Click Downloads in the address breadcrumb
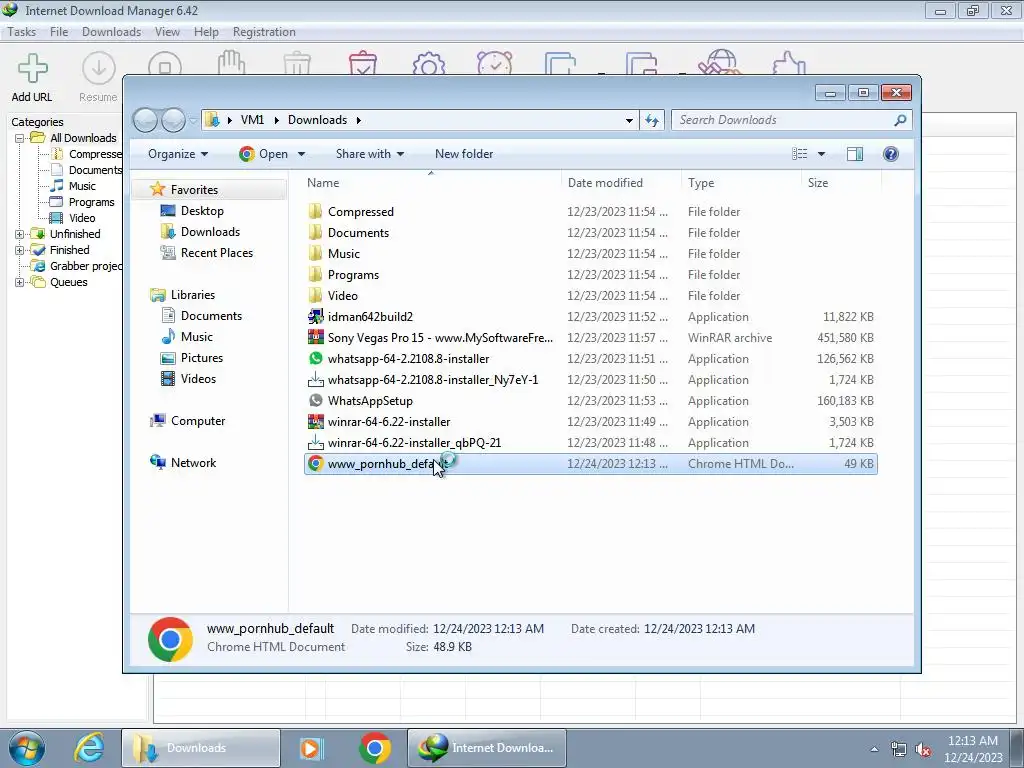Viewport: 1024px width, 768px height. [317, 120]
